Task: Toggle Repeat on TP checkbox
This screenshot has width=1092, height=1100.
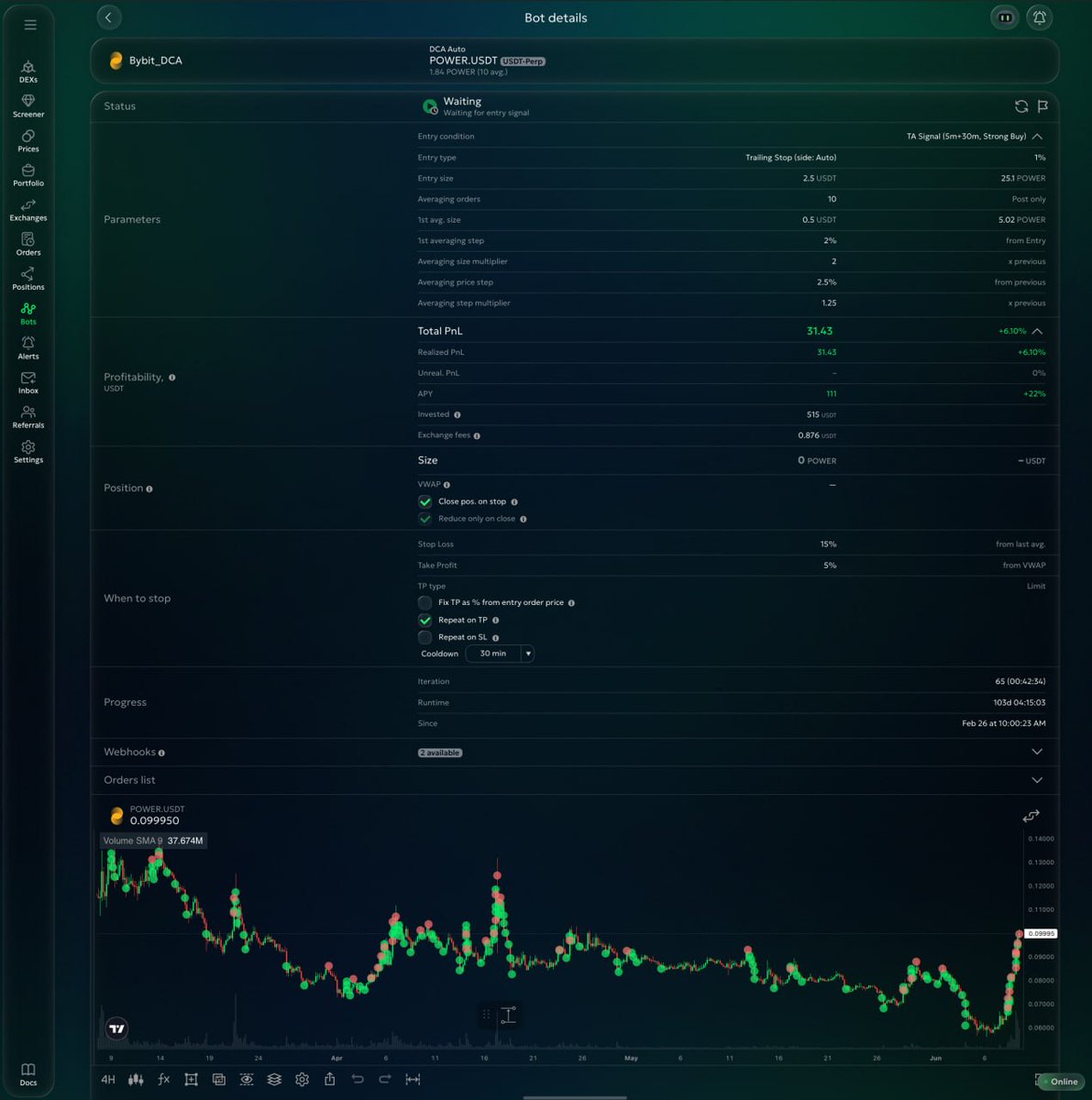Action: point(425,620)
